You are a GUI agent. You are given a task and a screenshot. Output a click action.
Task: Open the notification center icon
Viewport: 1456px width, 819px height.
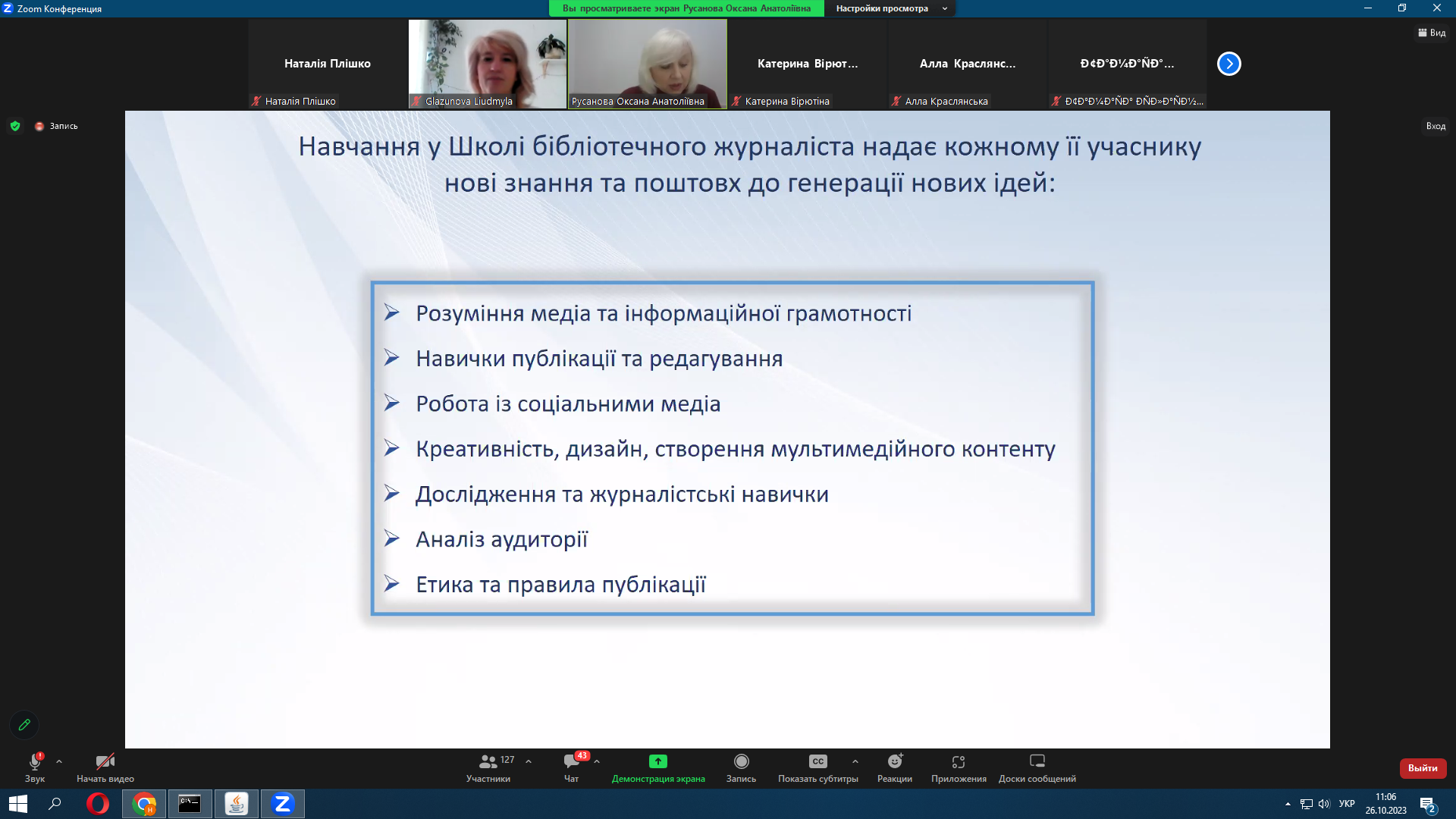1428,805
